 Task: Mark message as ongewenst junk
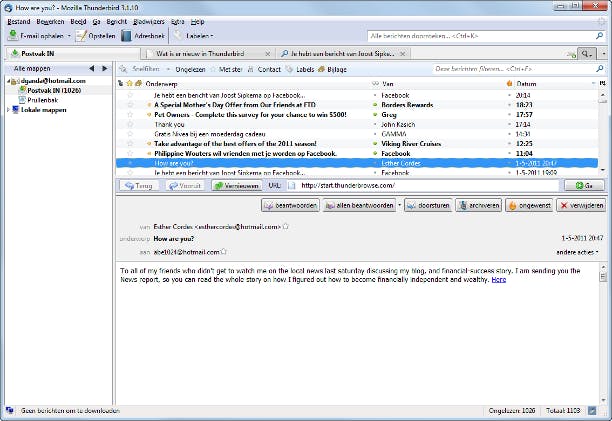click(529, 205)
